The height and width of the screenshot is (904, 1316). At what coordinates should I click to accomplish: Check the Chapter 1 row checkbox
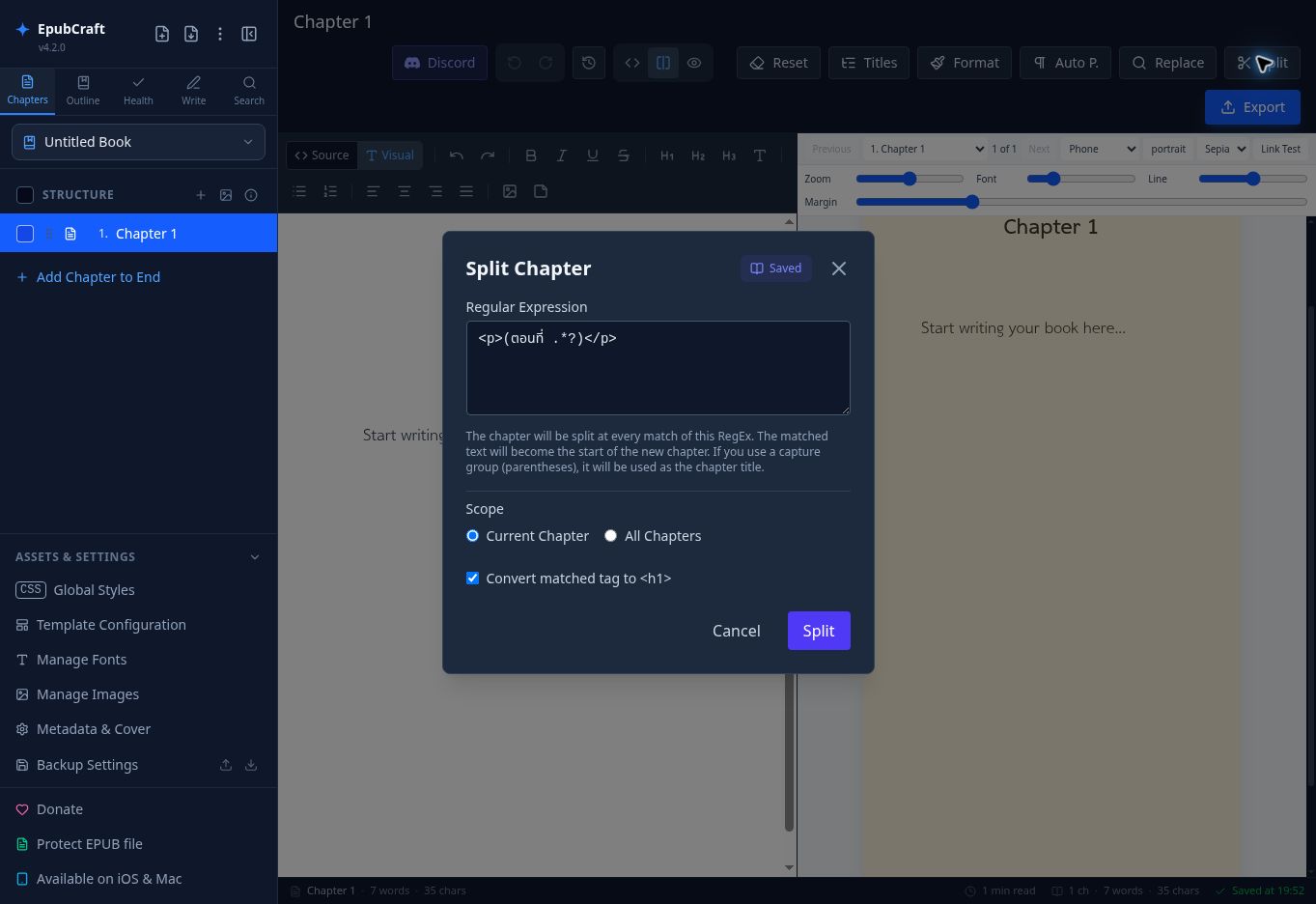[25, 234]
